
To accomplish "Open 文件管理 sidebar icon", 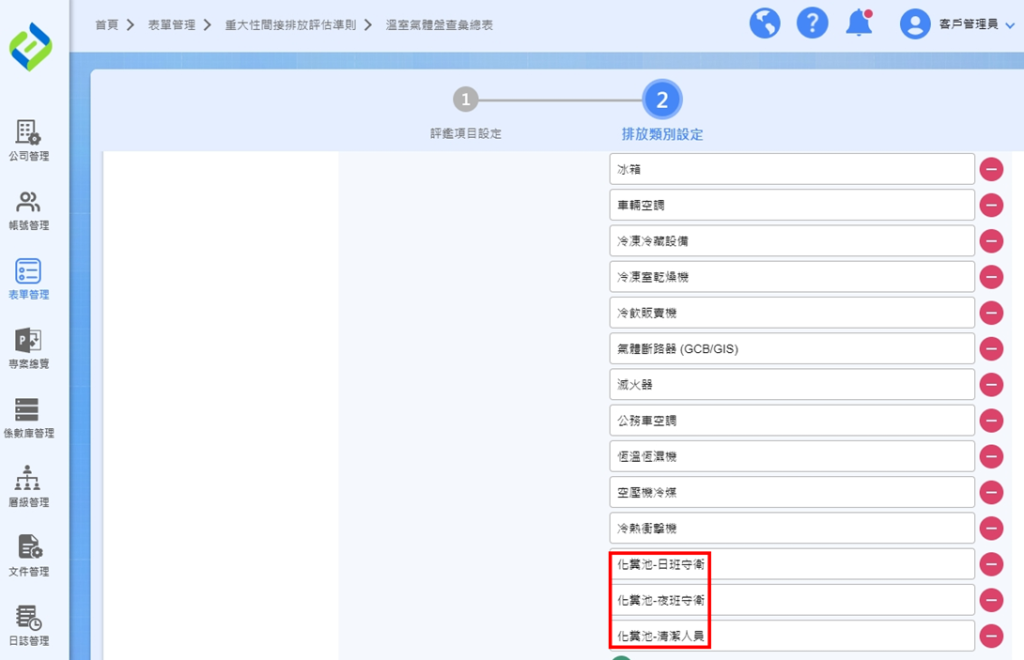I will click(28, 556).
